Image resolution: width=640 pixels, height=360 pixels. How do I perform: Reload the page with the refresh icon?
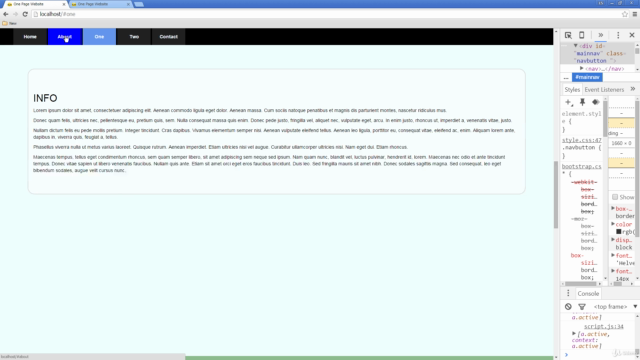25,14
